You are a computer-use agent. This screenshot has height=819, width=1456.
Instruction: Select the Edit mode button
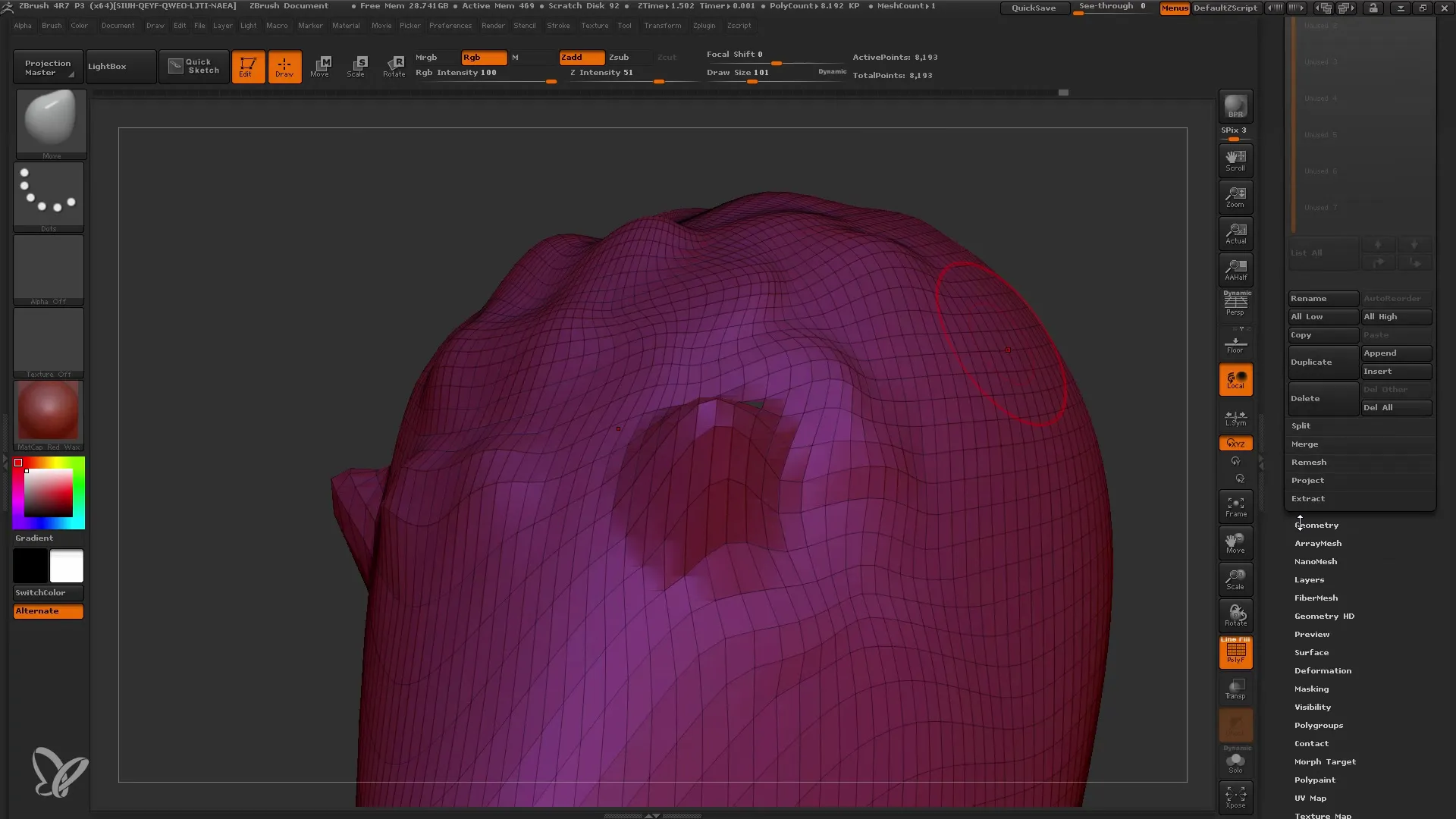tap(247, 66)
